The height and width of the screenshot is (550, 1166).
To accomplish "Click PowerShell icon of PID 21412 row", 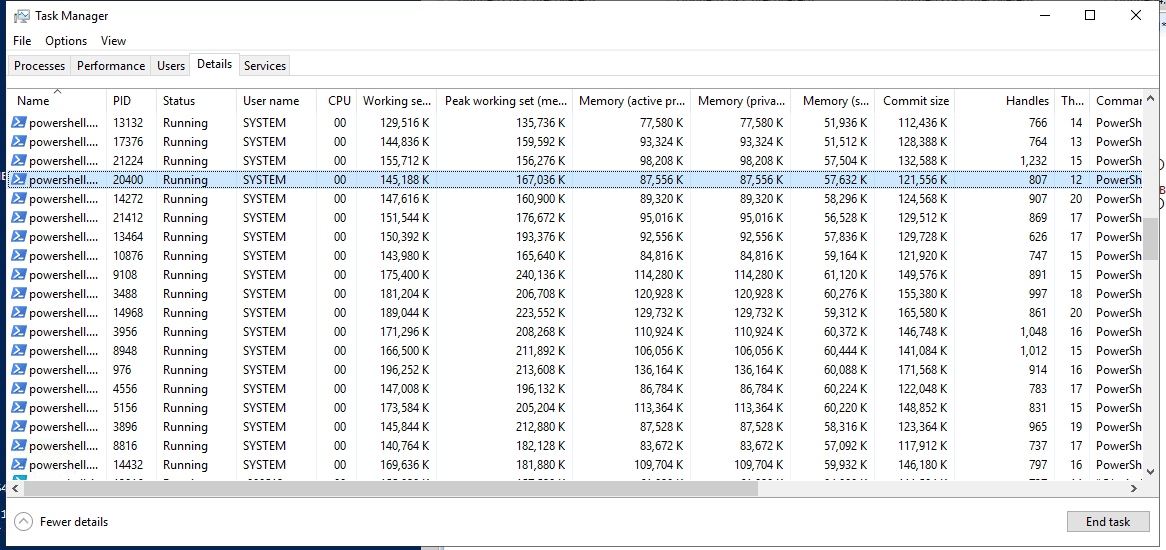I will (x=19, y=218).
